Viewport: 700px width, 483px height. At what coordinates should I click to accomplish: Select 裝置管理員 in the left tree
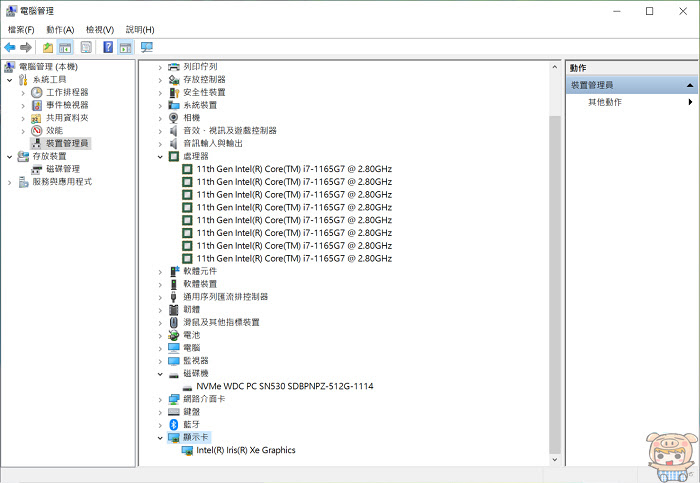point(67,143)
